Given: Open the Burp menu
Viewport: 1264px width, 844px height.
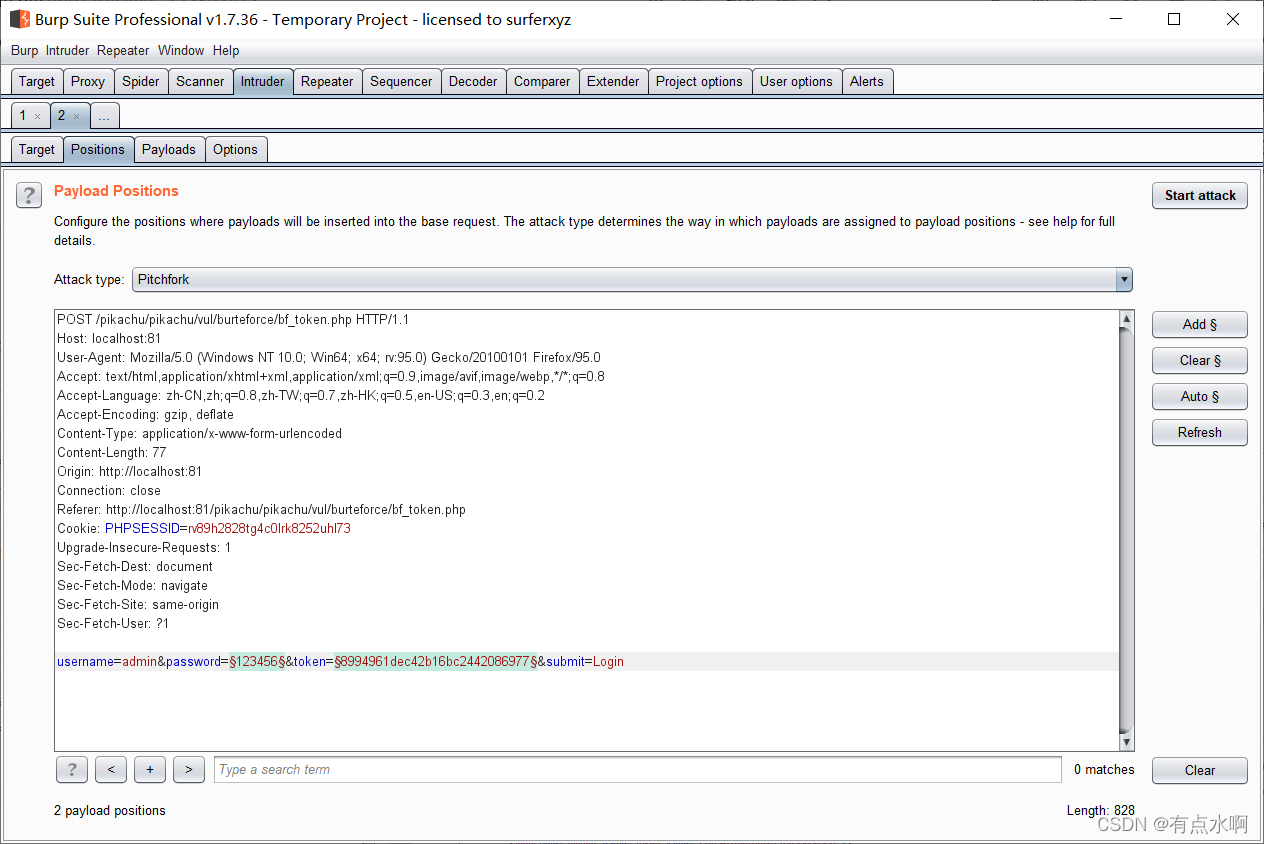Looking at the screenshot, I should (x=24, y=50).
